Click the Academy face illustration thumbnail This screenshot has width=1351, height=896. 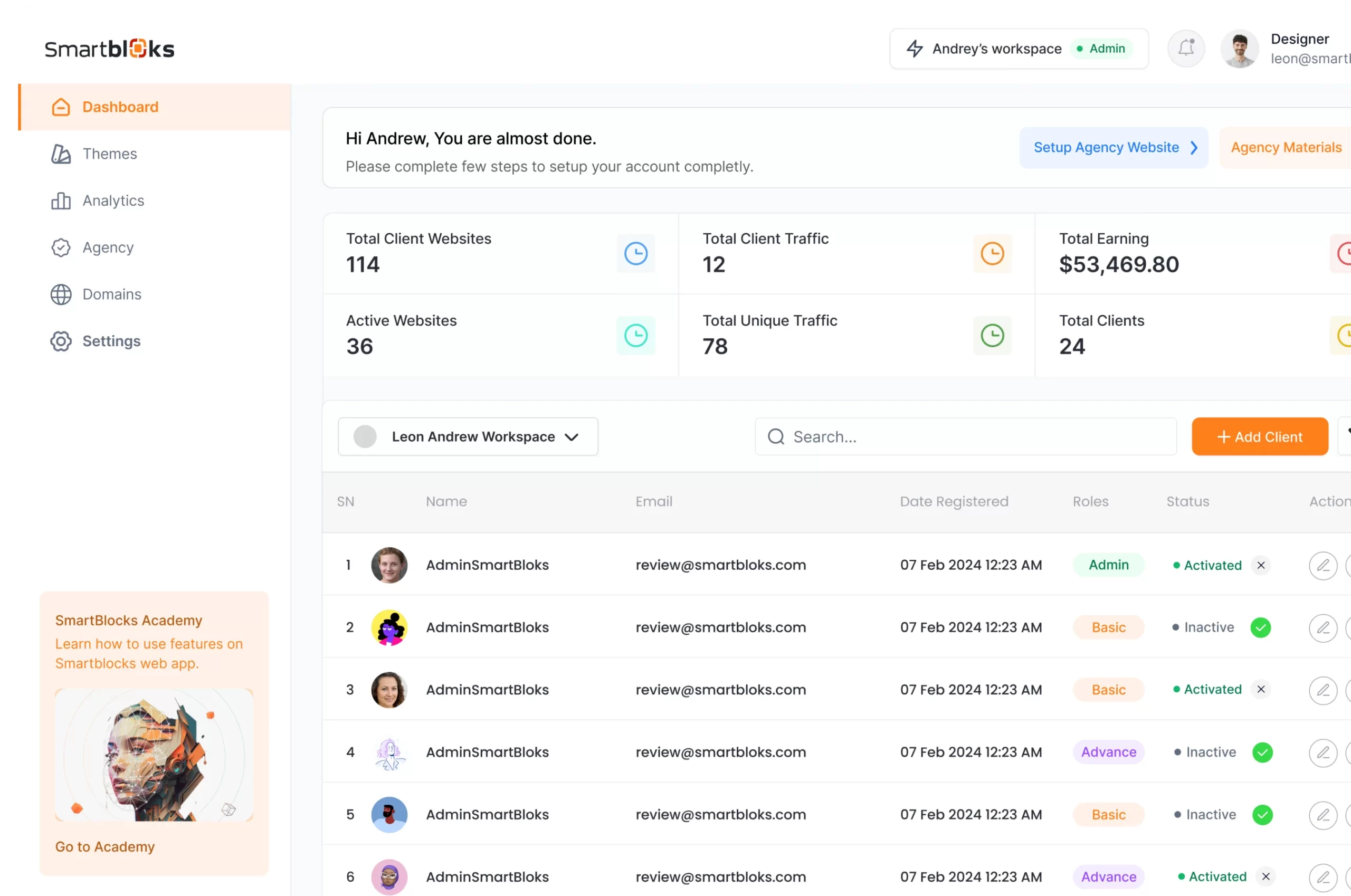[x=154, y=754]
